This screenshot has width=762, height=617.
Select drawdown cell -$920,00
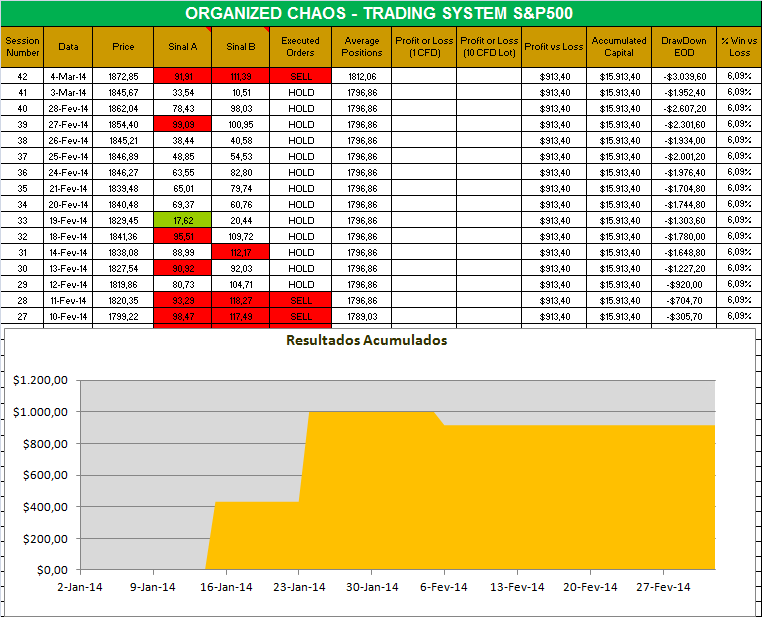click(684, 285)
